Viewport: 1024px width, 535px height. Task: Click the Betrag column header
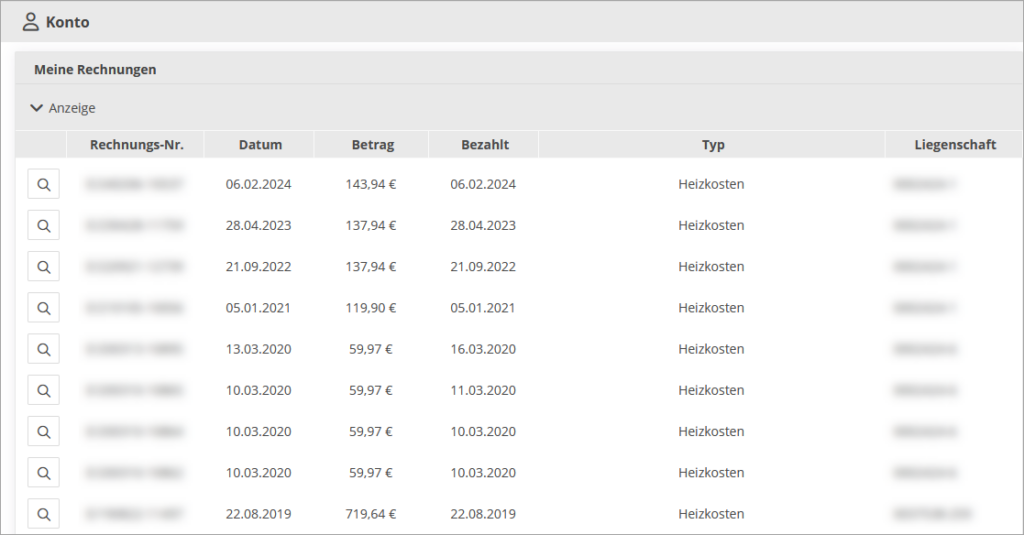click(373, 145)
